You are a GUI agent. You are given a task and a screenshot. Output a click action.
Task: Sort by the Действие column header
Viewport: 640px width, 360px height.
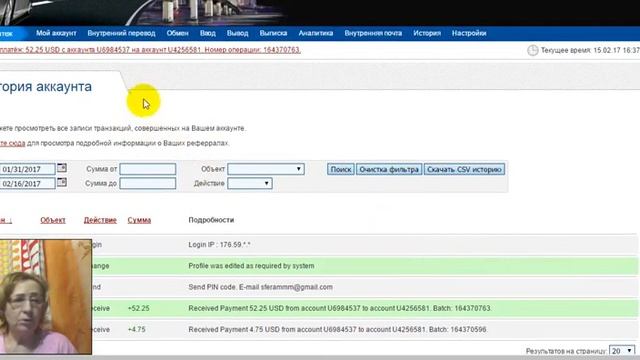(x=100, y=220)
